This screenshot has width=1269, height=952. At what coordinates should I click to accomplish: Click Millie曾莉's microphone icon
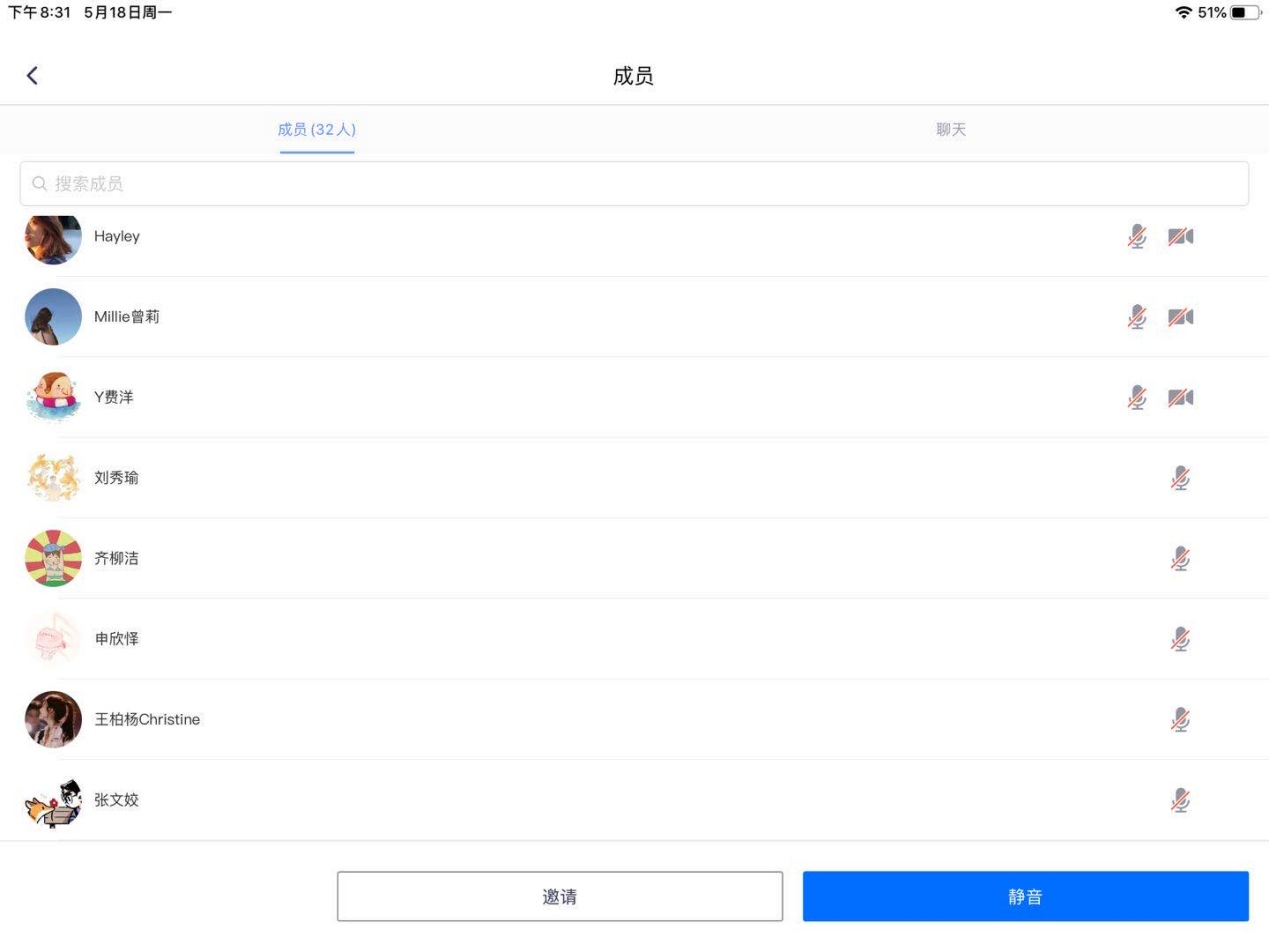(x=1137, y=317)
